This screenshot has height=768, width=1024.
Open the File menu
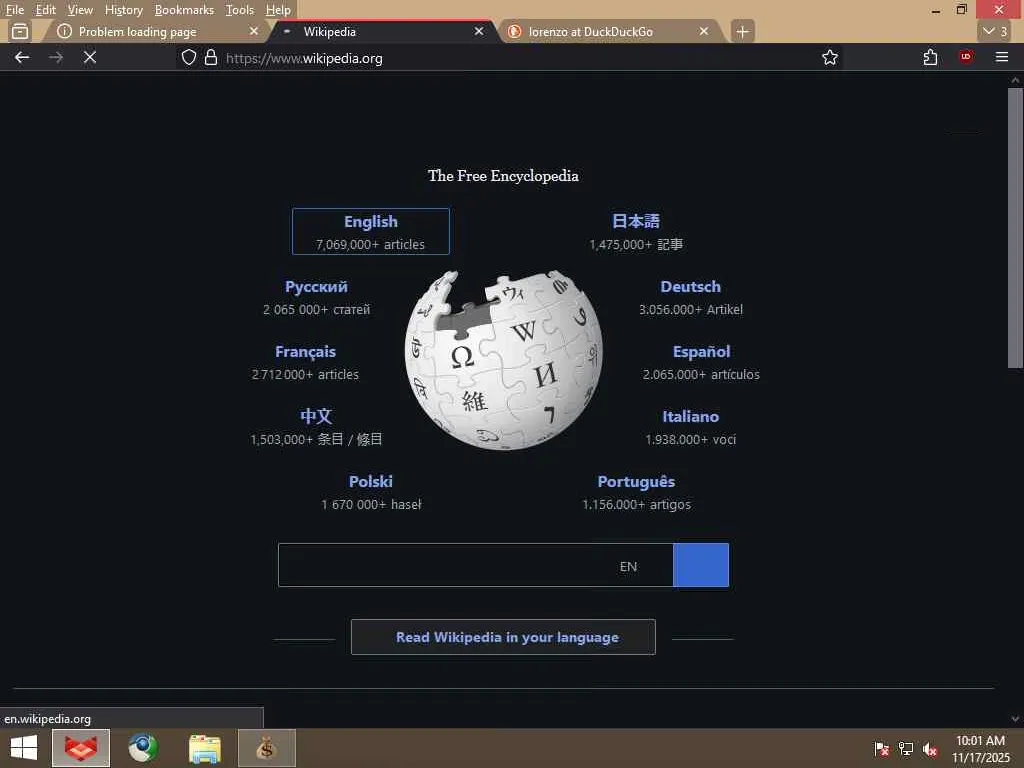(14, 10)
